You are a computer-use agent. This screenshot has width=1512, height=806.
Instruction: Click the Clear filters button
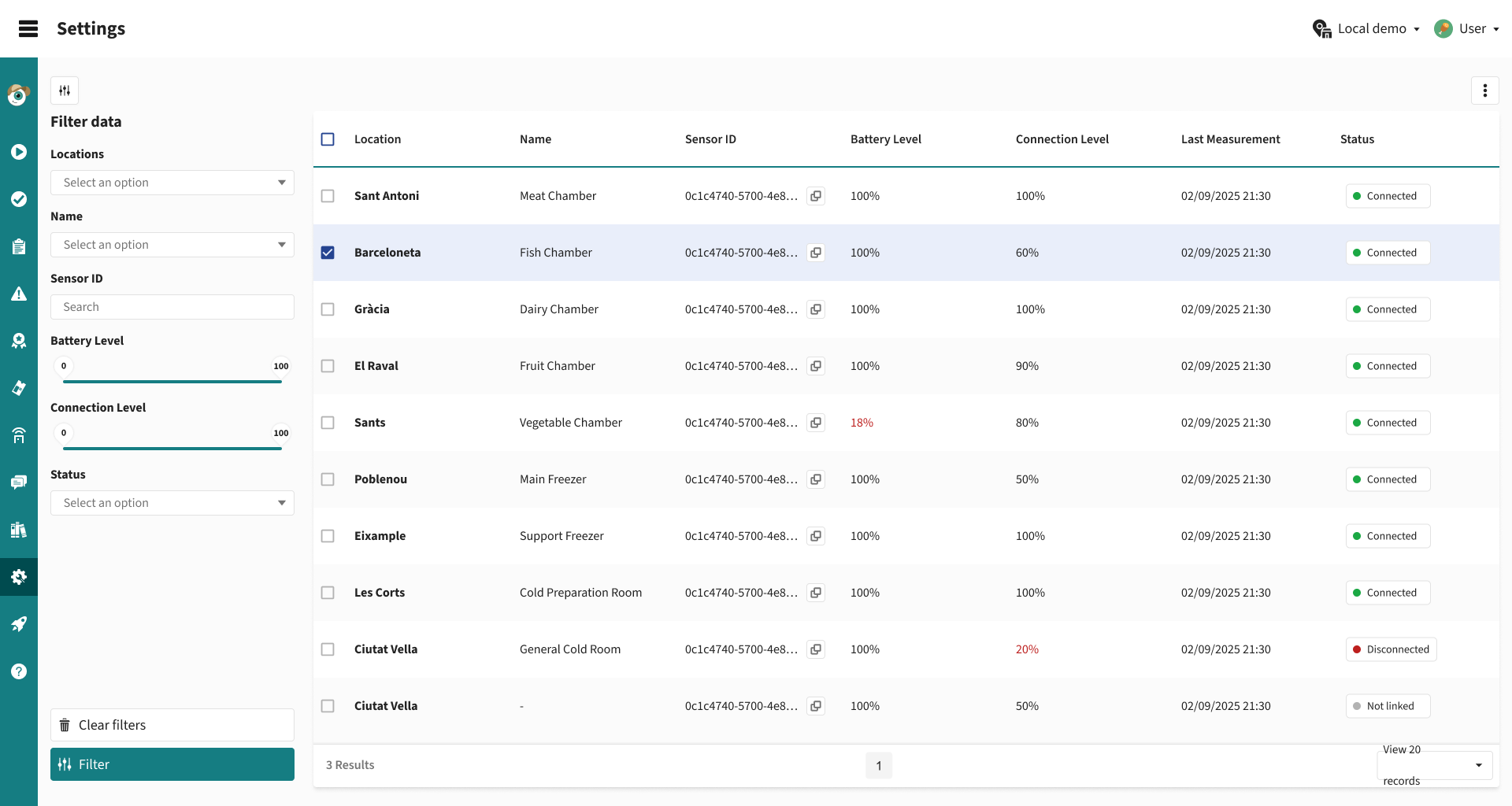point(172,725)
